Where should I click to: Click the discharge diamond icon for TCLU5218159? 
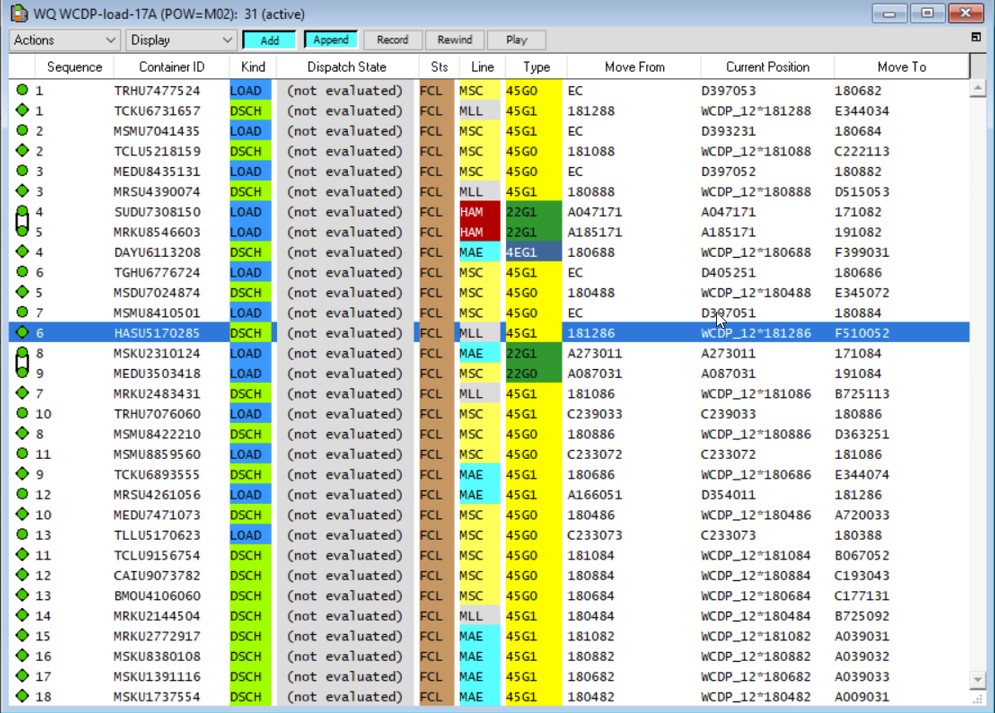22,151
